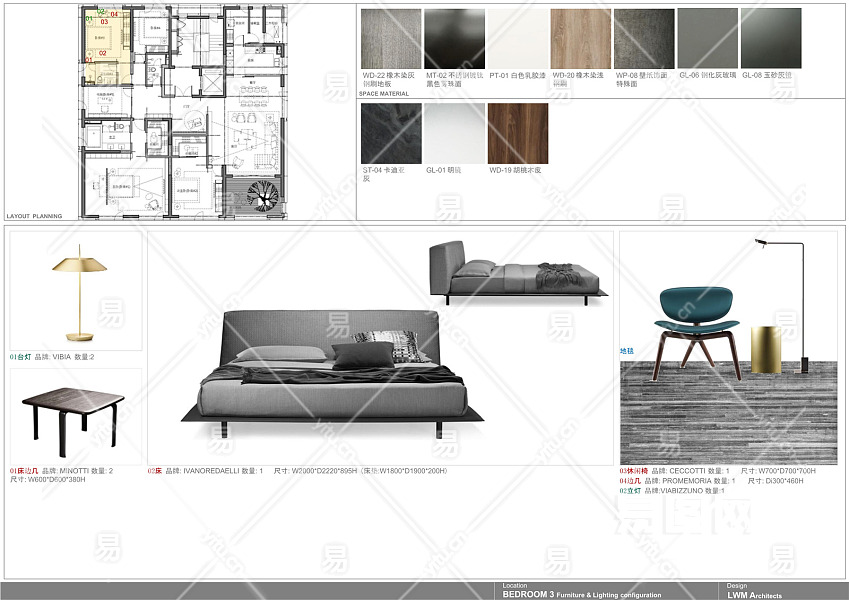This screenshot has width=849, height=600.
Task: Click the blue '地毯' rug label
Action: (626, 351)
